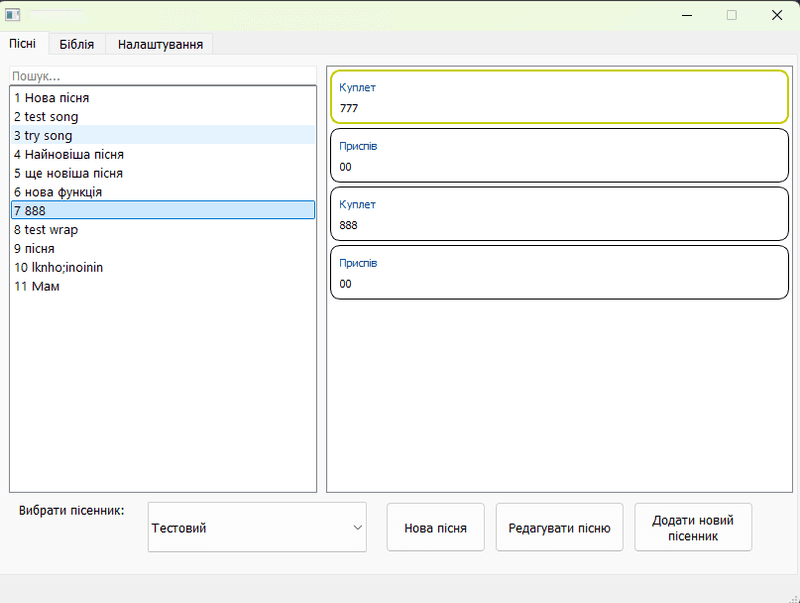Click the app icon in title bar

click(13, 15)
